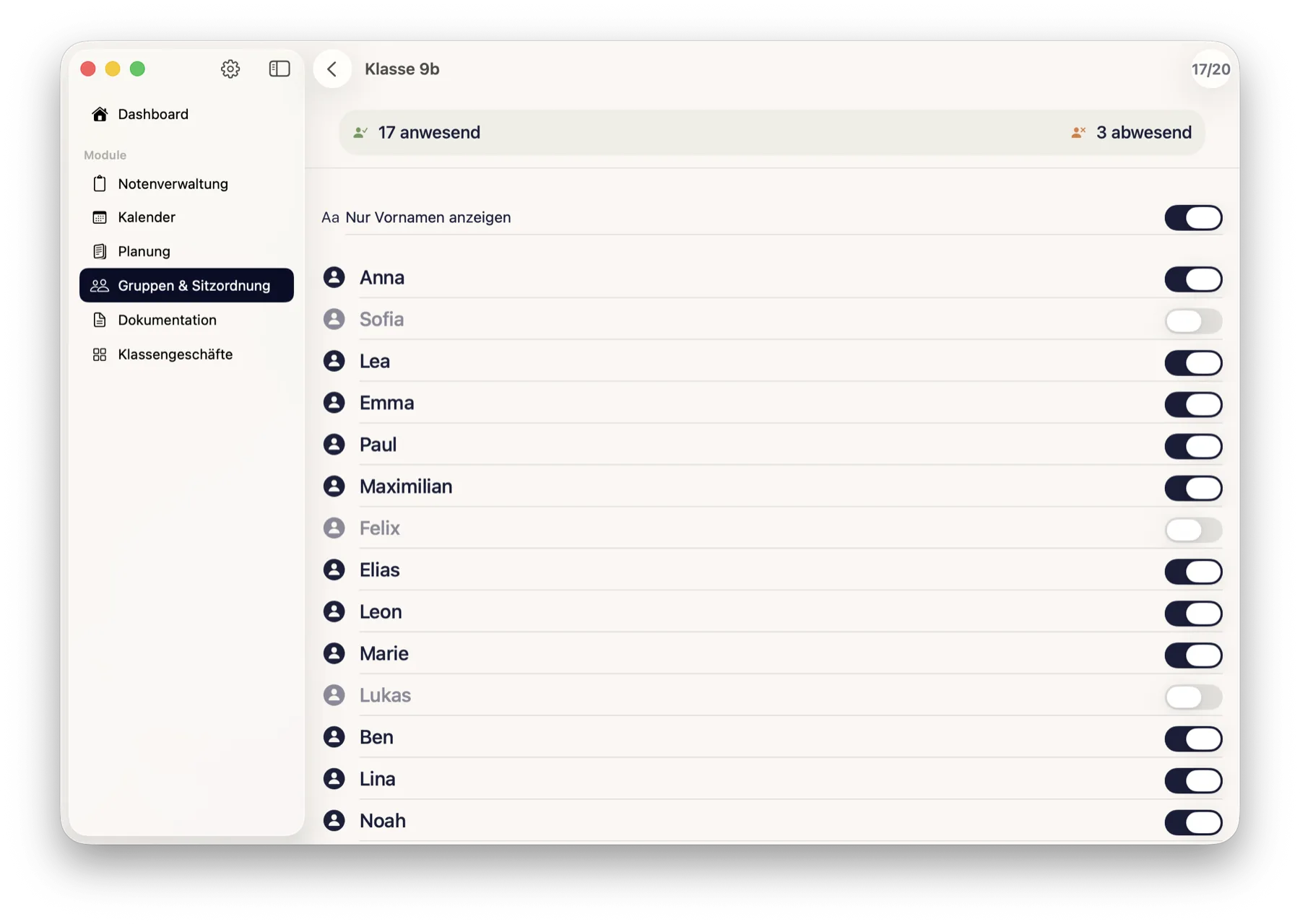Open the Kalender module

pyautogui.click(x=187, y=217)
